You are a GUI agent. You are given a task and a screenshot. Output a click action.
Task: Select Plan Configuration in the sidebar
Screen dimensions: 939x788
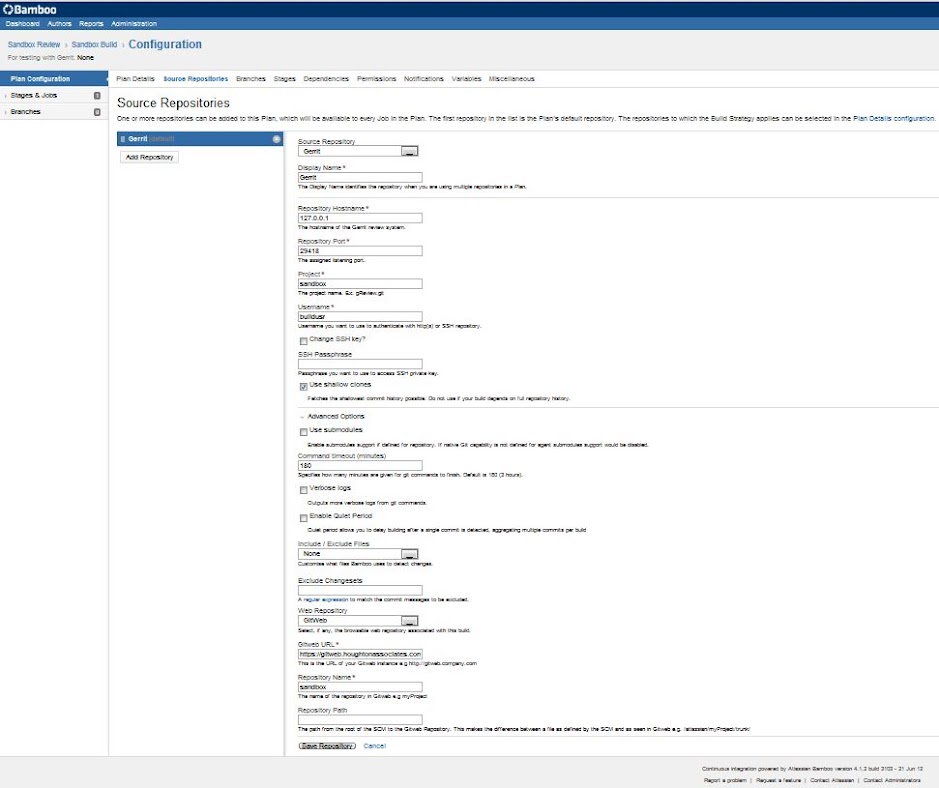click(x=54, y=79)
